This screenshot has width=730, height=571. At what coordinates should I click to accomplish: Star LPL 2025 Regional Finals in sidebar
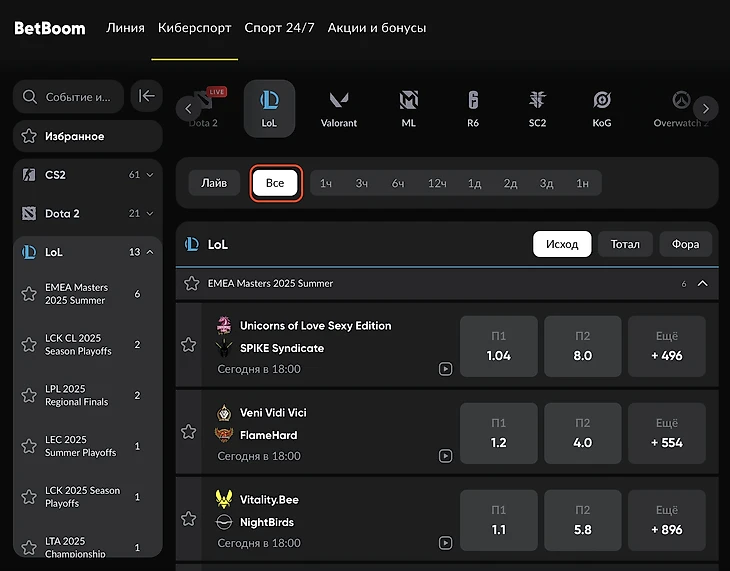pyautogui.click(x=29, y=395)
